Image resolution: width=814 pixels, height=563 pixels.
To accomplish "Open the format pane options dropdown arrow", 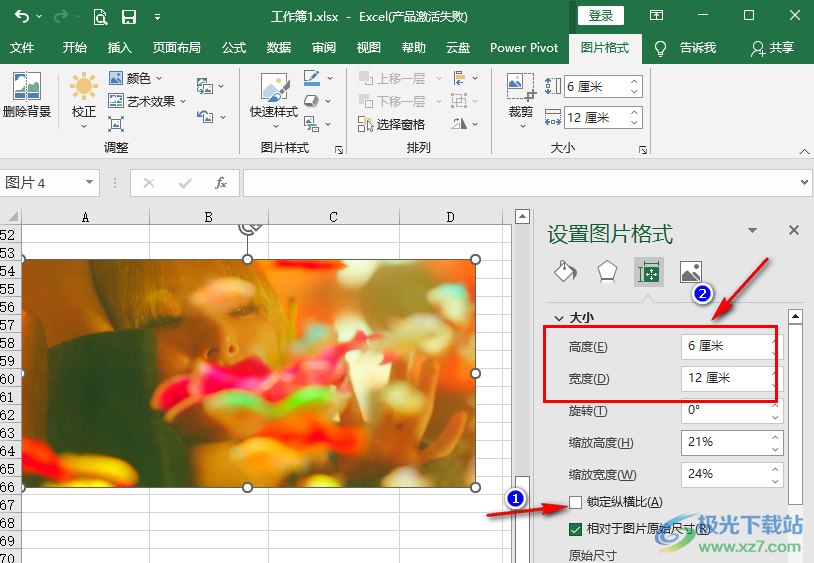I will (752, 230).
